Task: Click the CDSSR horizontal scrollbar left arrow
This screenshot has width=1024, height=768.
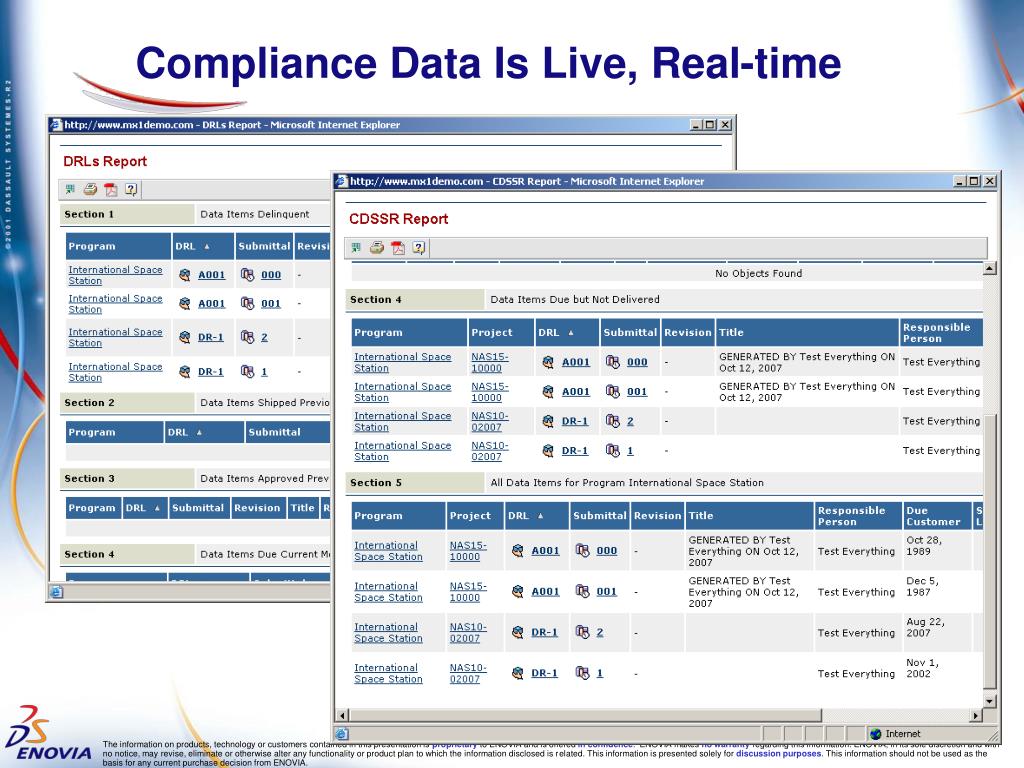Action: (x=342, y=715)
